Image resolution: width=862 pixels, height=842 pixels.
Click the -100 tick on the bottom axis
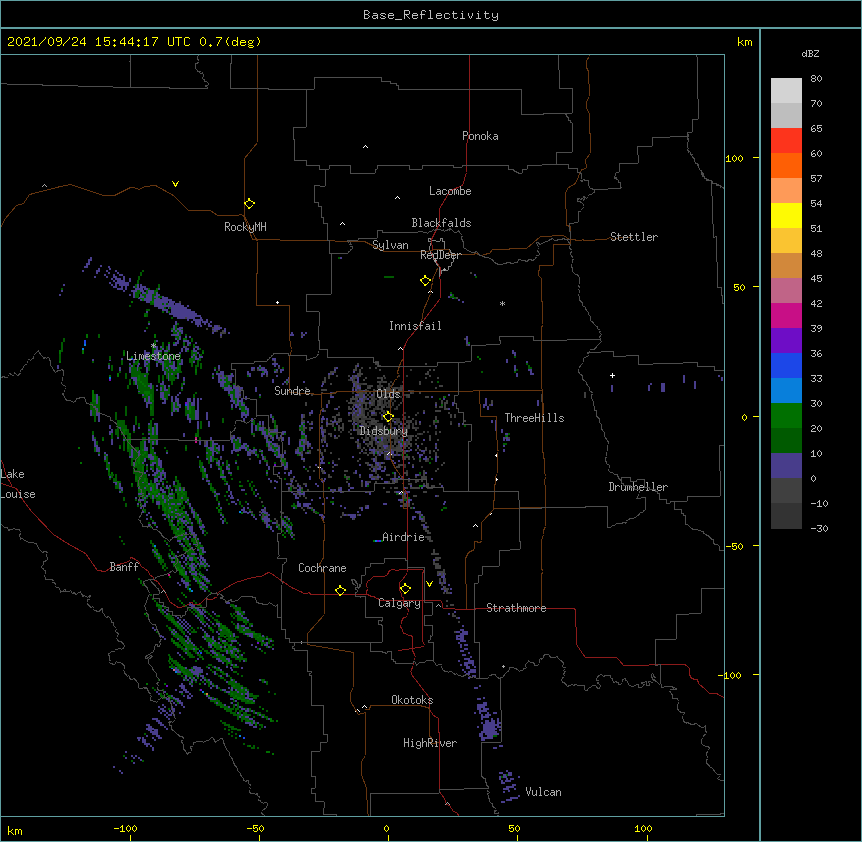[x=125, y=828]
